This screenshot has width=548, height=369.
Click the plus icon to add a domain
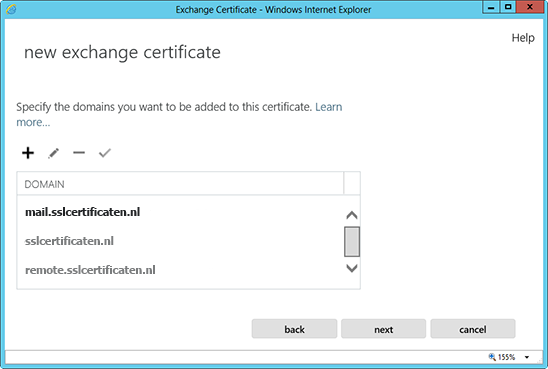pyautogui.click(x=28, y=153)
